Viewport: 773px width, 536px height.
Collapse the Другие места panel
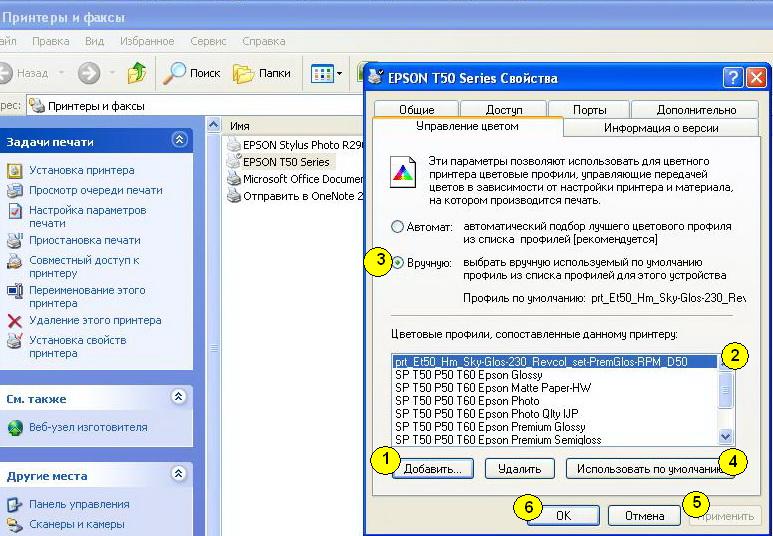(178, 474)
